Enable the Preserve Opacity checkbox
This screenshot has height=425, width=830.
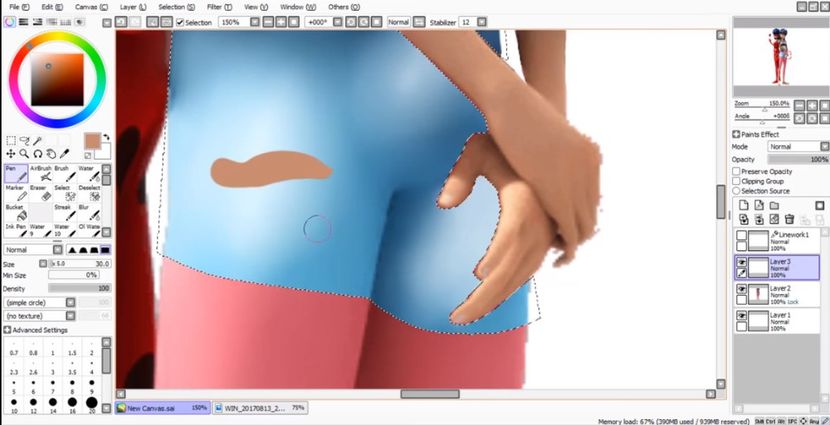[737, 171]
